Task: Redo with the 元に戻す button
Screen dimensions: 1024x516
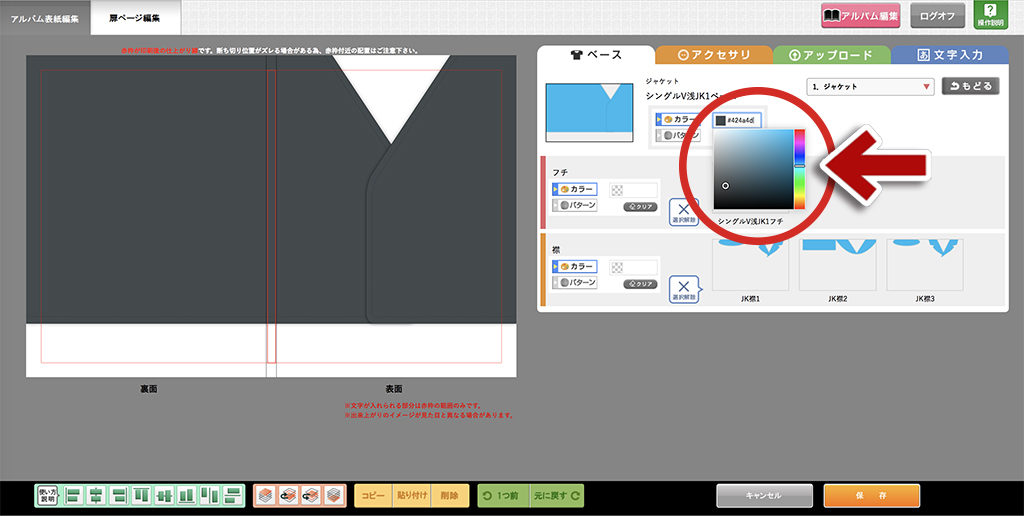Action: point(556,496)
